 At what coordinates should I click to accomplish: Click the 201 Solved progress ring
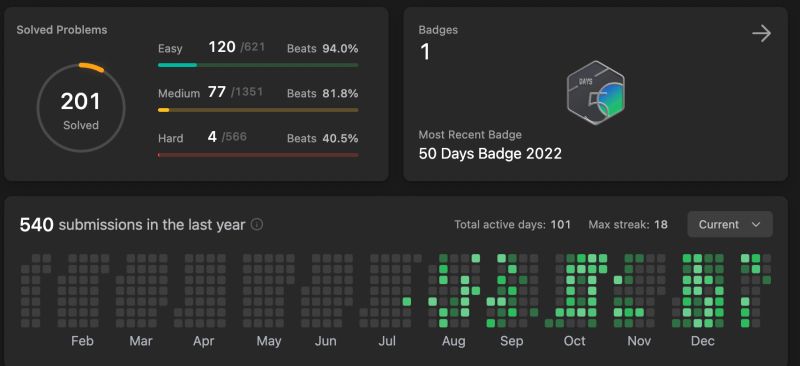tap(81, 108)
